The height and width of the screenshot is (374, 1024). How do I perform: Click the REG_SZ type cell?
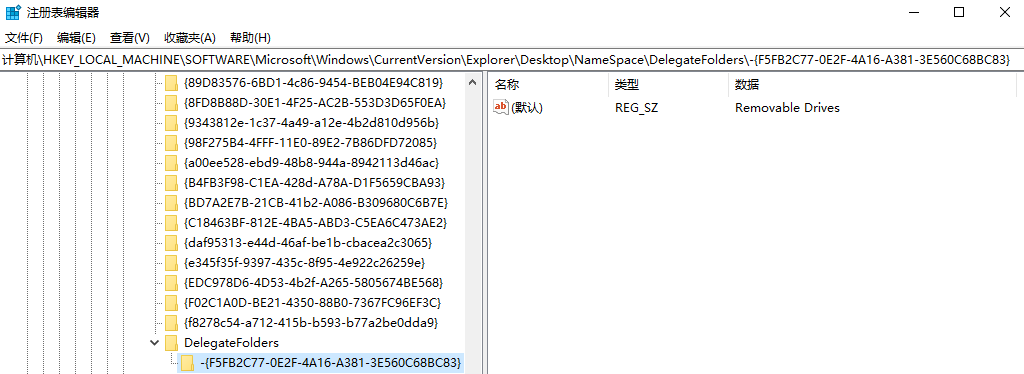click(636, 108)
